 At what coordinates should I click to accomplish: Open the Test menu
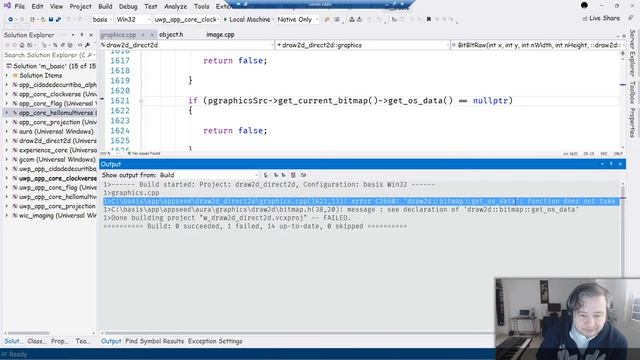pyautogui.click(x=151, y=7)
